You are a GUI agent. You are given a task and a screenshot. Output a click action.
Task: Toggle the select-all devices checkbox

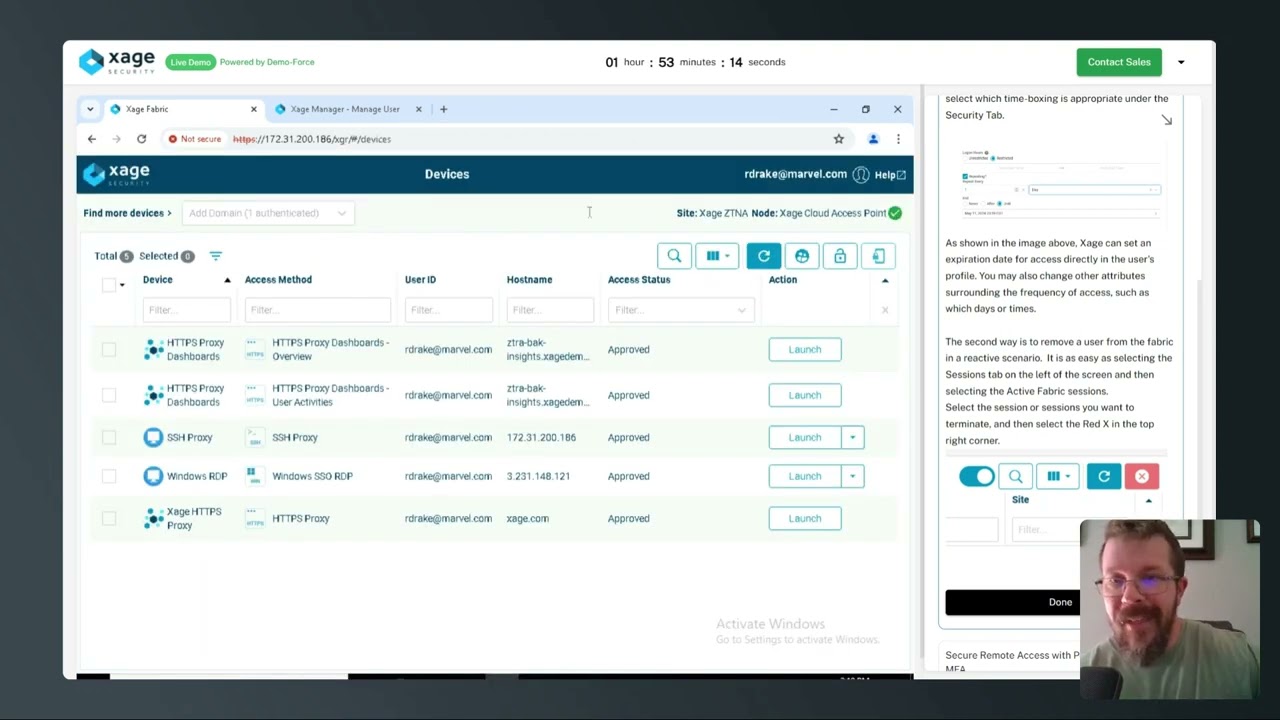[x=108, y=285]
